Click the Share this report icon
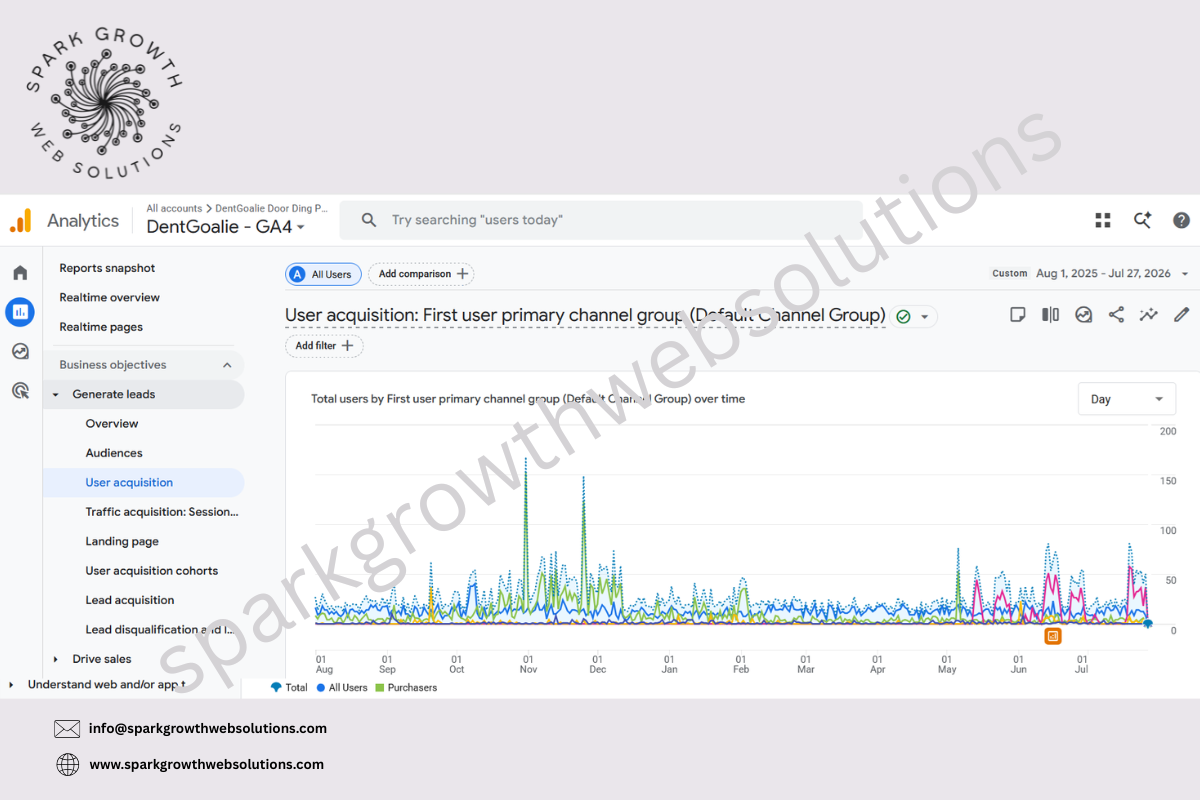 click(1116, 315)
